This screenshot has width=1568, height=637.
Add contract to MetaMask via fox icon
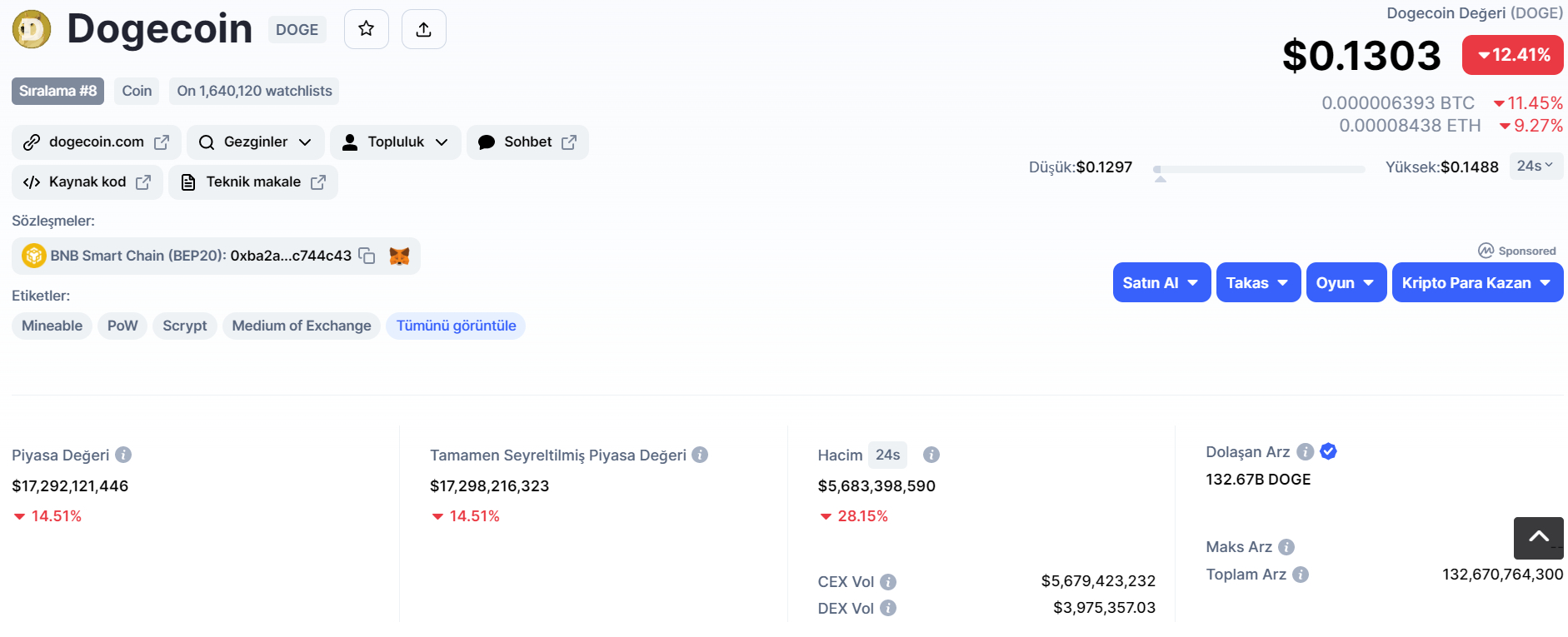click(400, 256)
